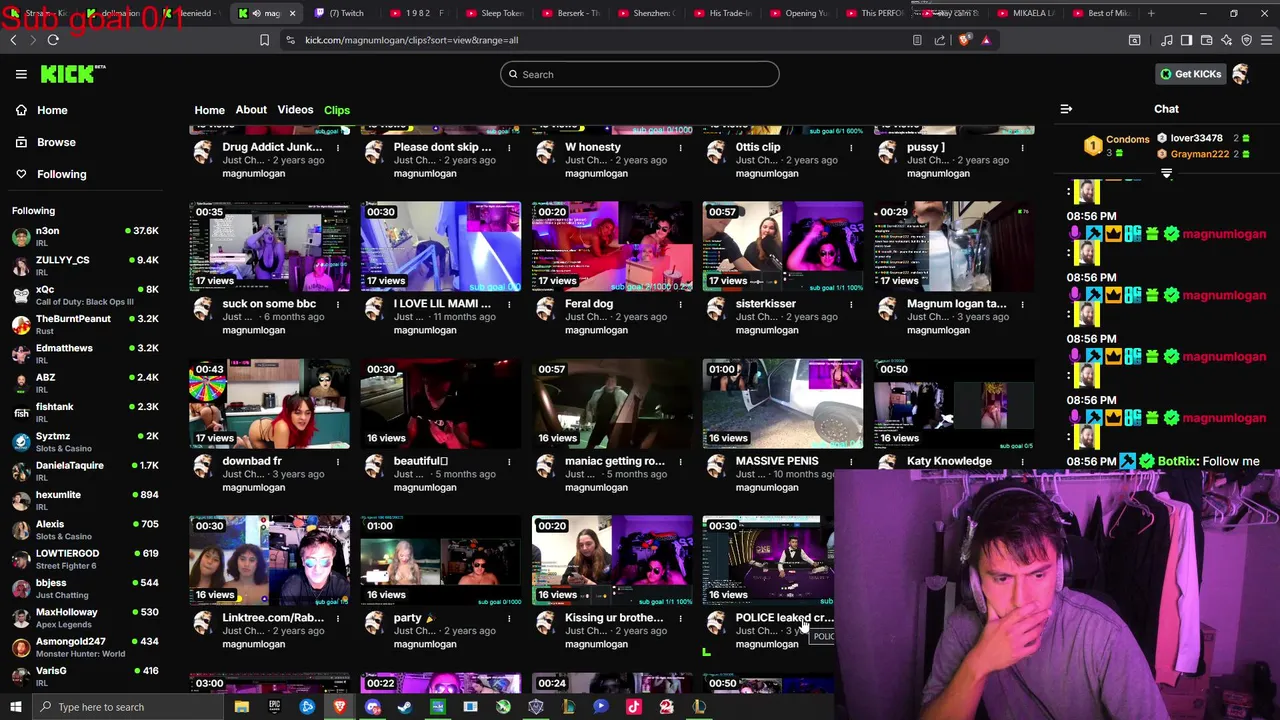The height and width of the screenshot is (720, 1280).
Task: Click the Windows Start button
Action: [x=15, y=707]
